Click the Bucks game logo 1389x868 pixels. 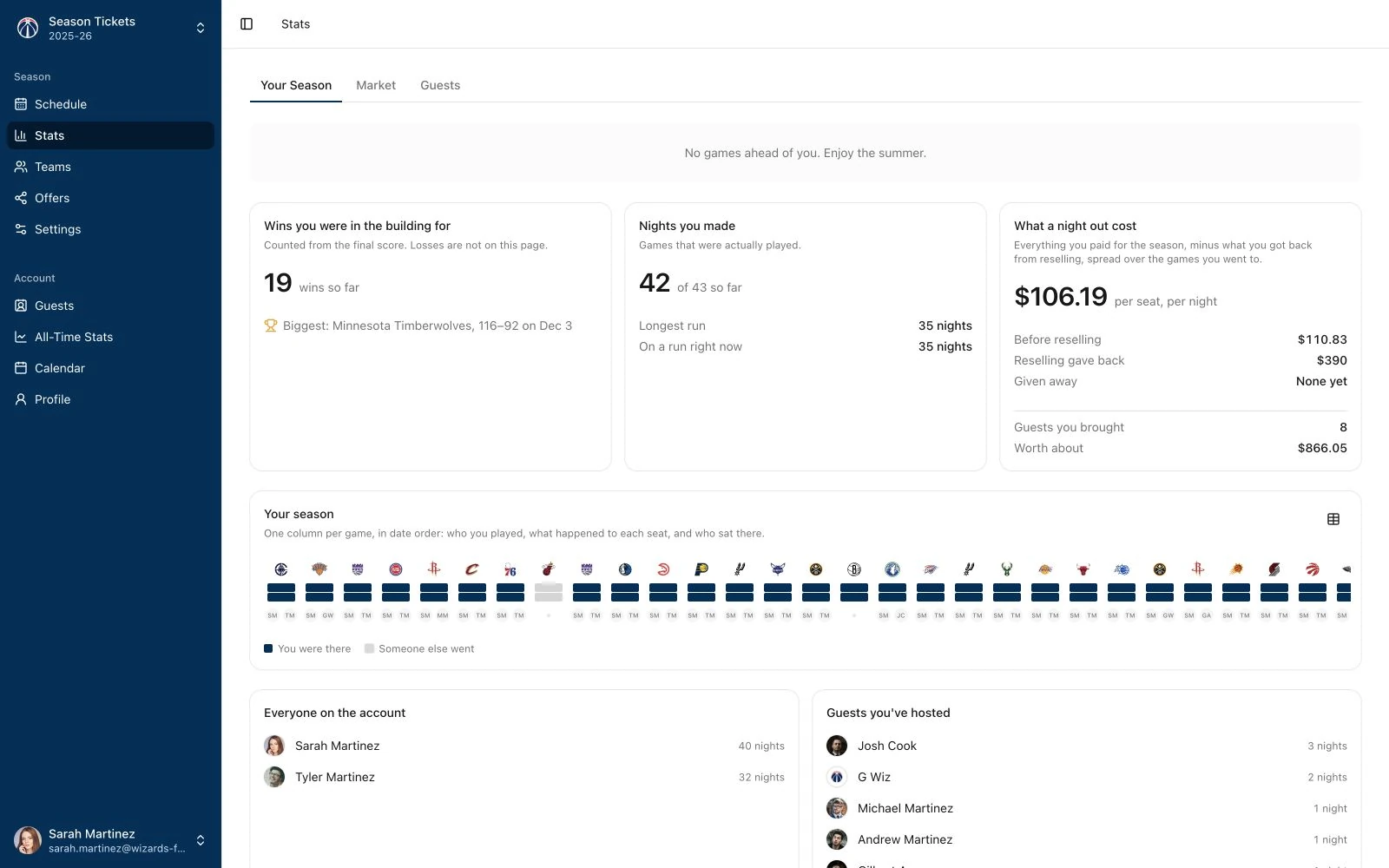coord(1007,569)
